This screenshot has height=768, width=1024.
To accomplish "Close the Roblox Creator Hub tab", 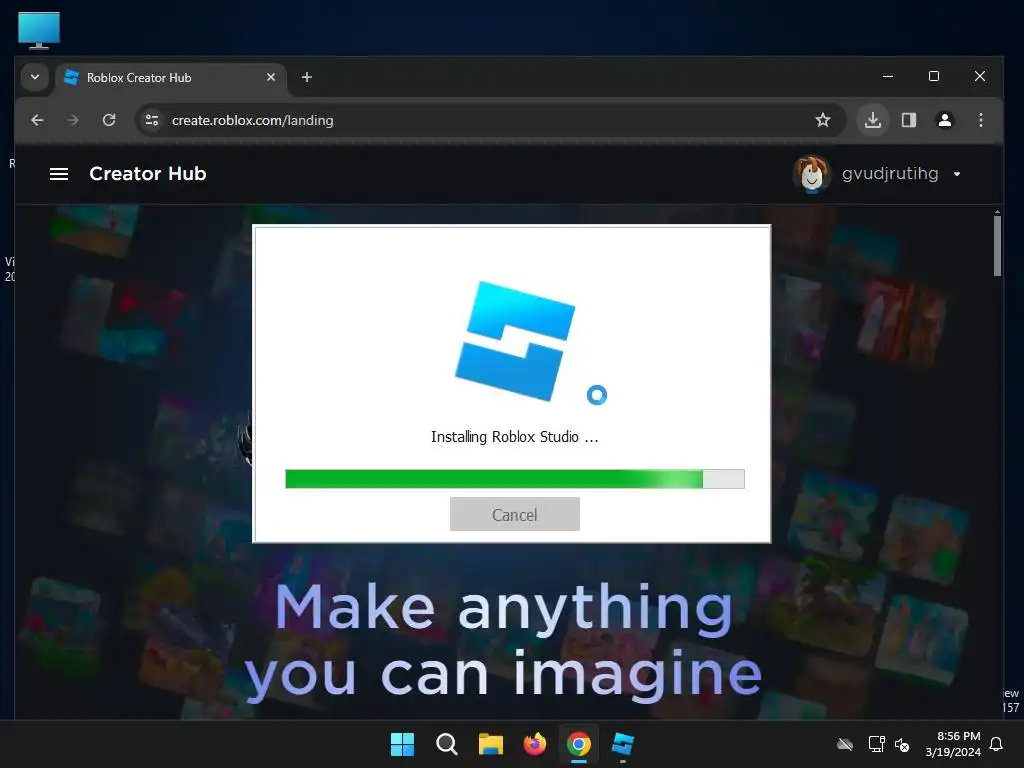I will (271, 77).
